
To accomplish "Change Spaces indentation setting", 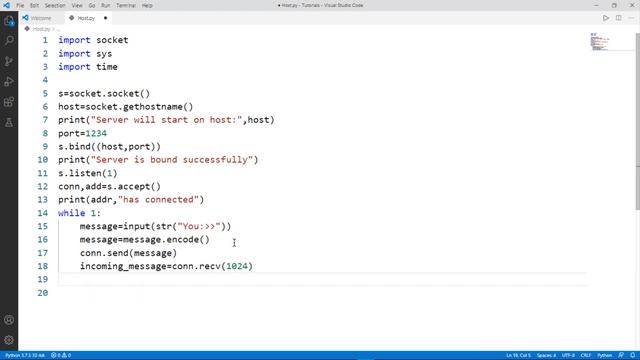I will click(x=546, y=356).
